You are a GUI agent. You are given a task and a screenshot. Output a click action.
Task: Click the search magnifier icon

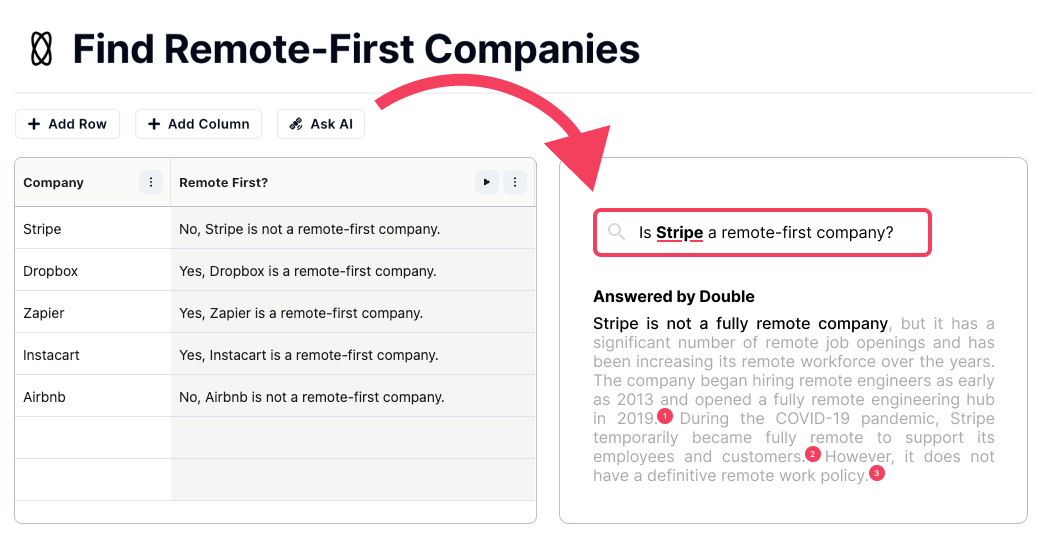pos(616,232)
